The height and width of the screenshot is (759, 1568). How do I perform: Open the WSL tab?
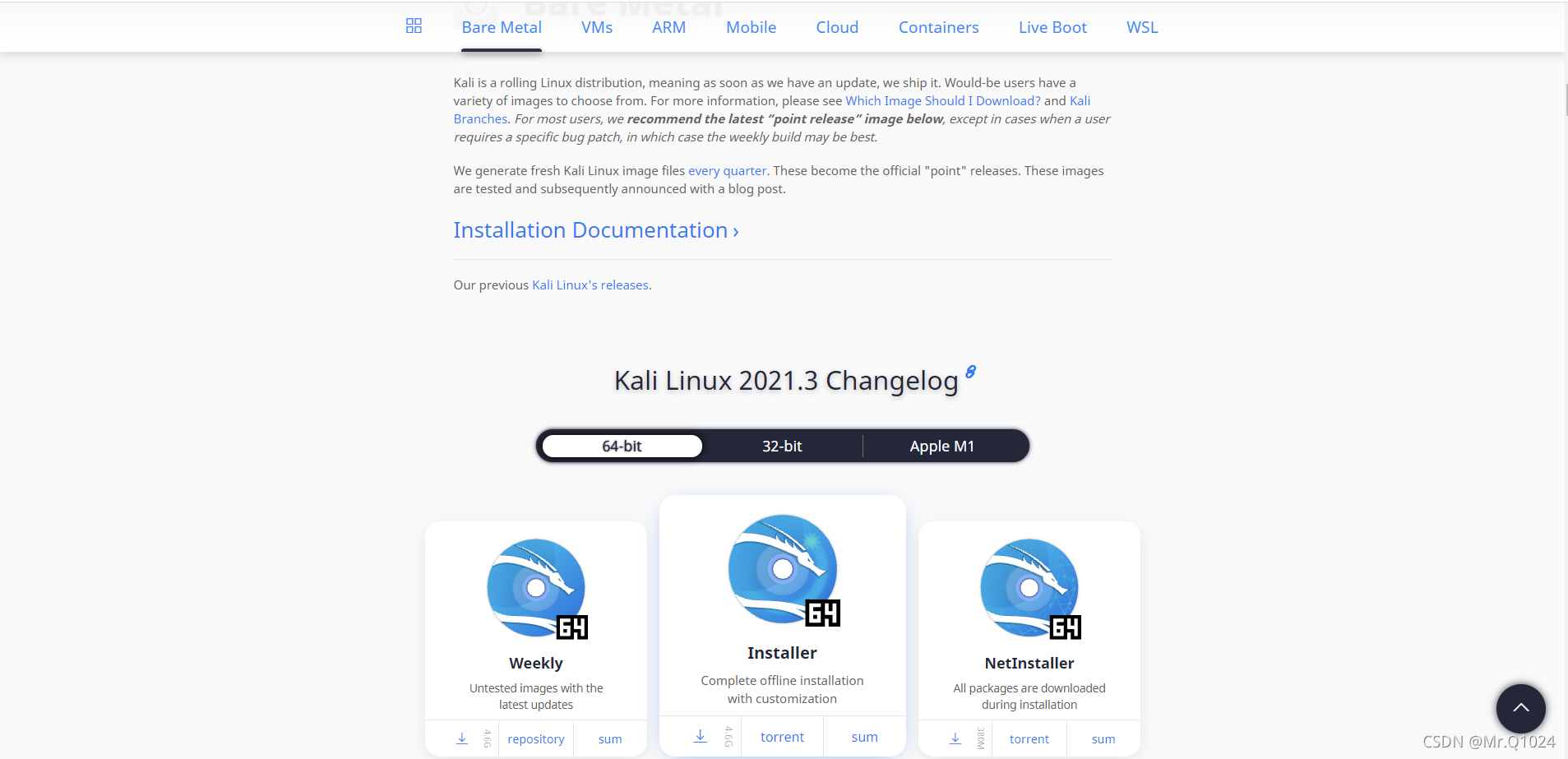[x=1142, y=27]
